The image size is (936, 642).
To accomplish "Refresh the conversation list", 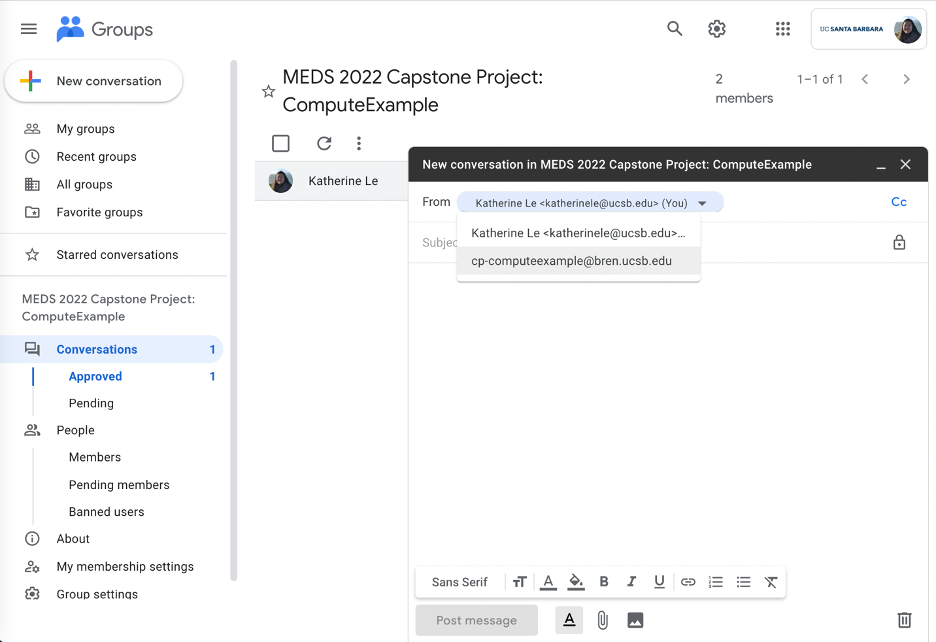I will (324, 143).
